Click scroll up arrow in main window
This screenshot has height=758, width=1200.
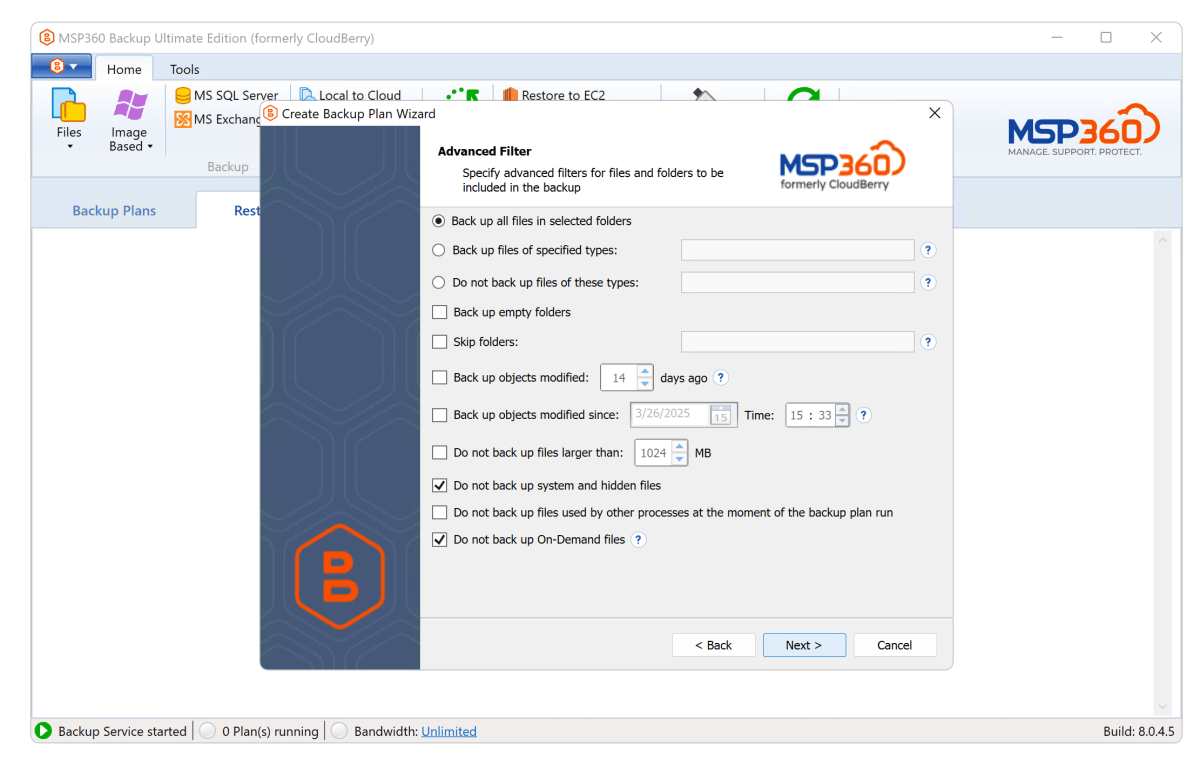pyautogui.click(x=1162, y=240)
